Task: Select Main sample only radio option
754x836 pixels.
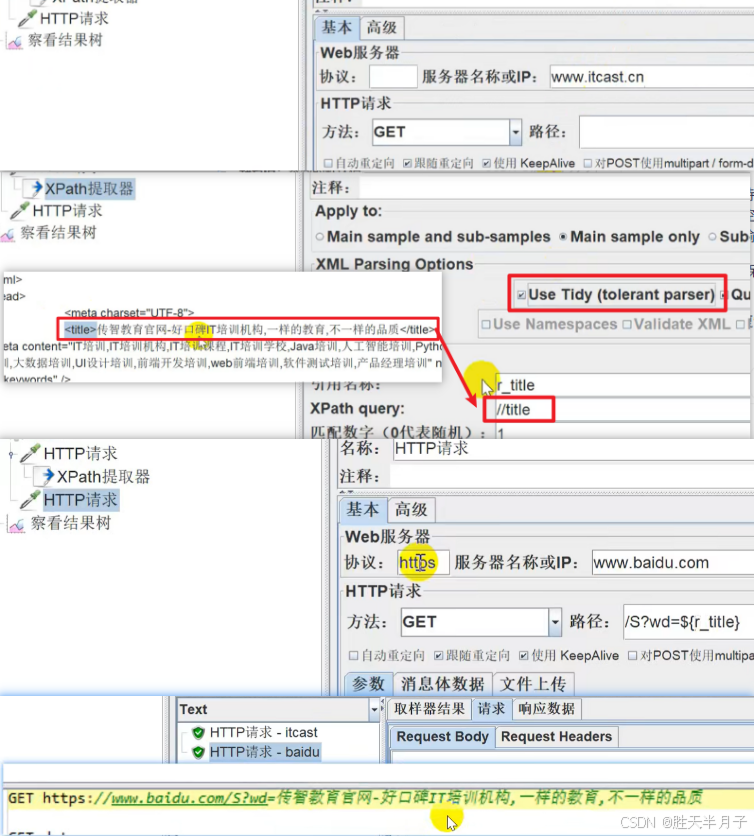Action: tap(563, 237)
